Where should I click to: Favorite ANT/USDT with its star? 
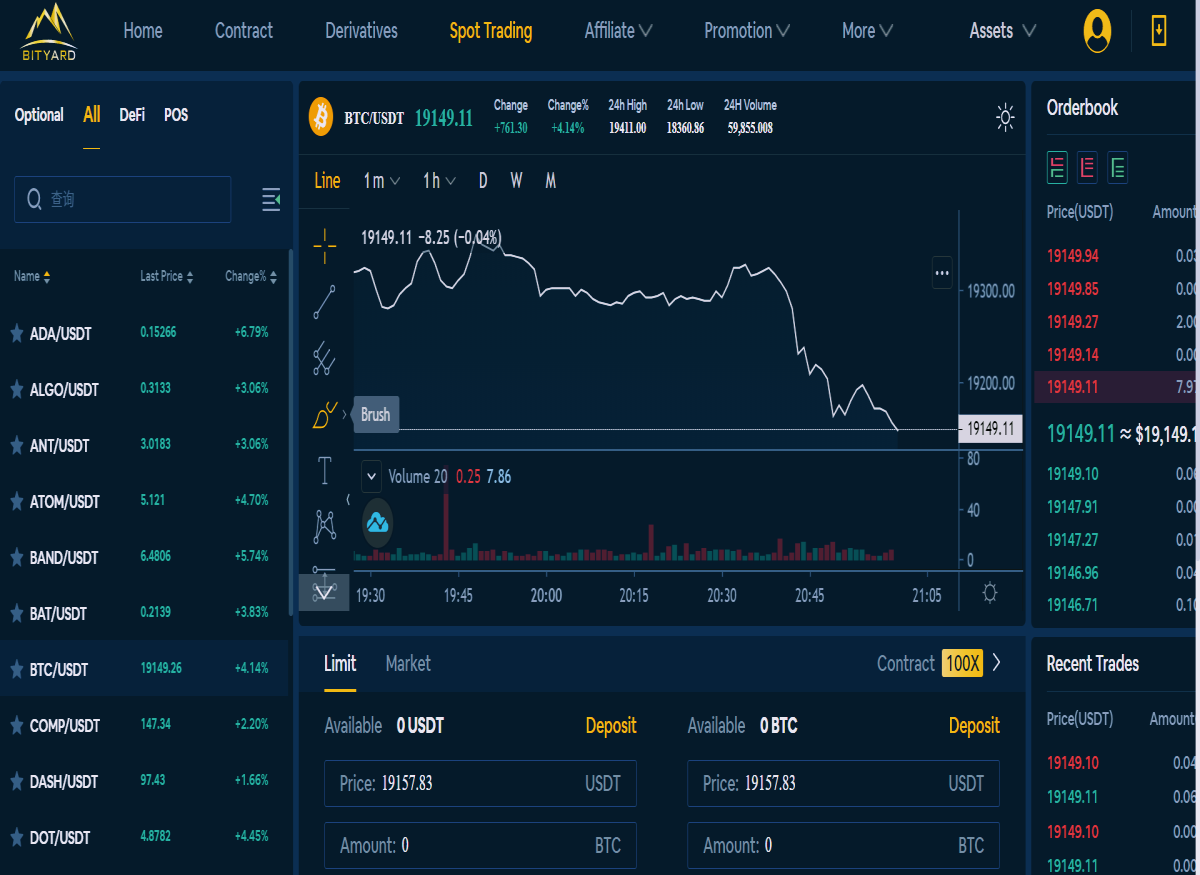pyautogui.click(x=16, y=445)
